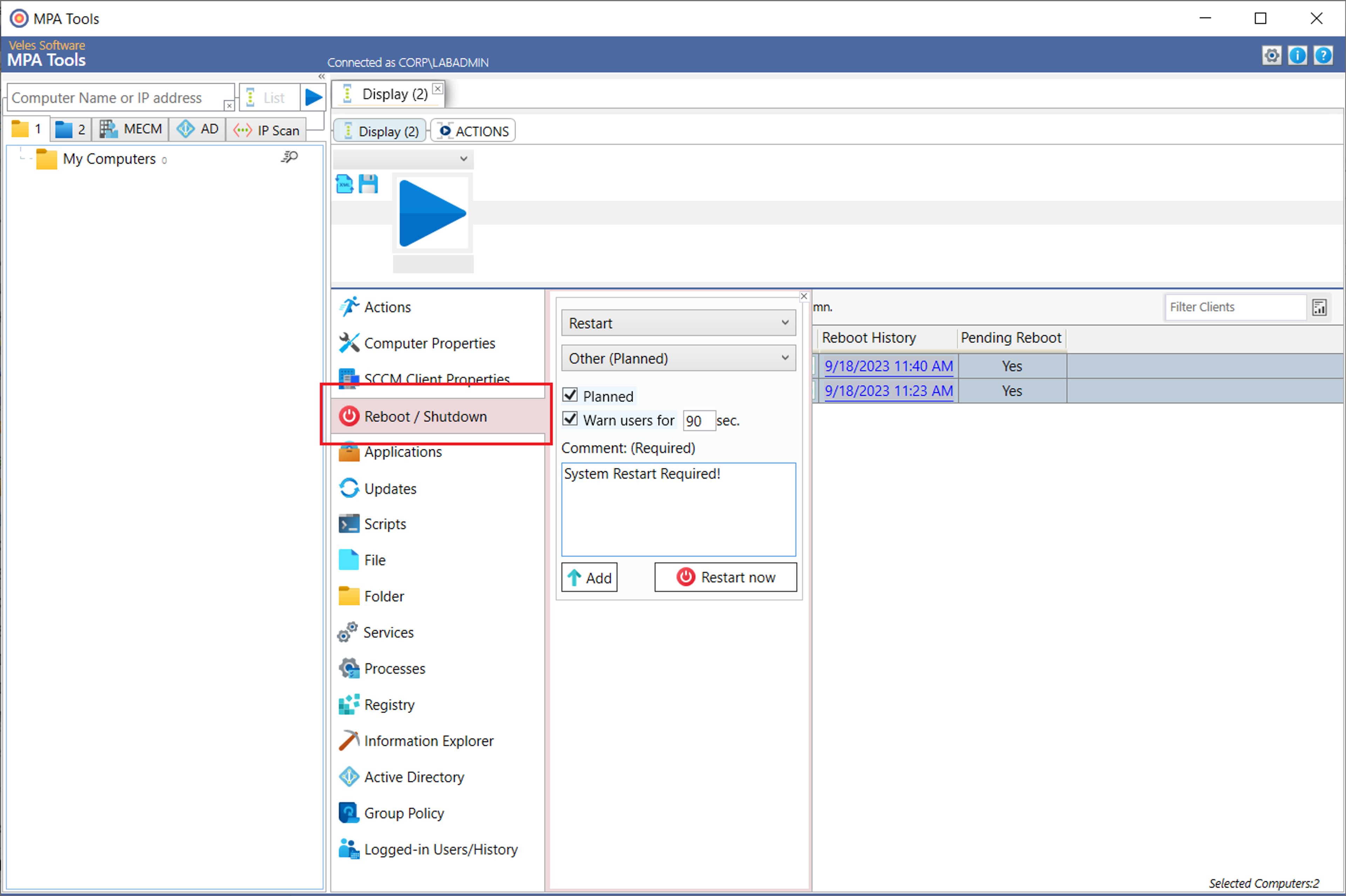The image size is (1346, 896).
Task: Click the Filter Clients input field
Action: click(x=1235, y=307)
